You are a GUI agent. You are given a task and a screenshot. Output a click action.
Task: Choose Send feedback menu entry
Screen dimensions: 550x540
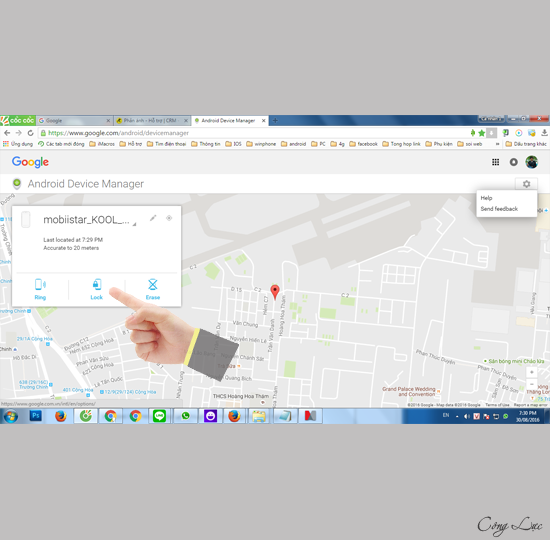pos(499,209)
